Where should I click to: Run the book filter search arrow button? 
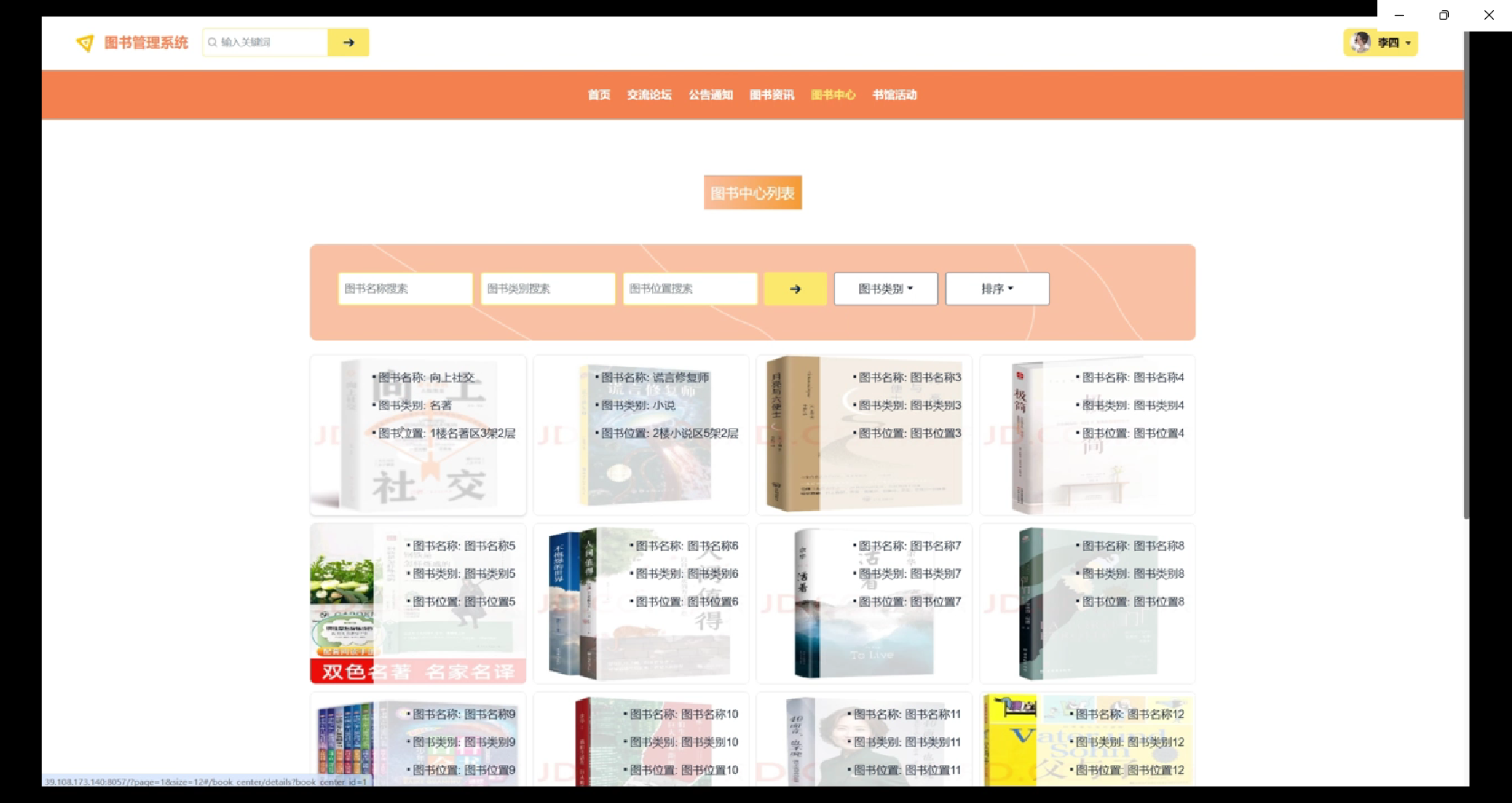coord(795,289)
